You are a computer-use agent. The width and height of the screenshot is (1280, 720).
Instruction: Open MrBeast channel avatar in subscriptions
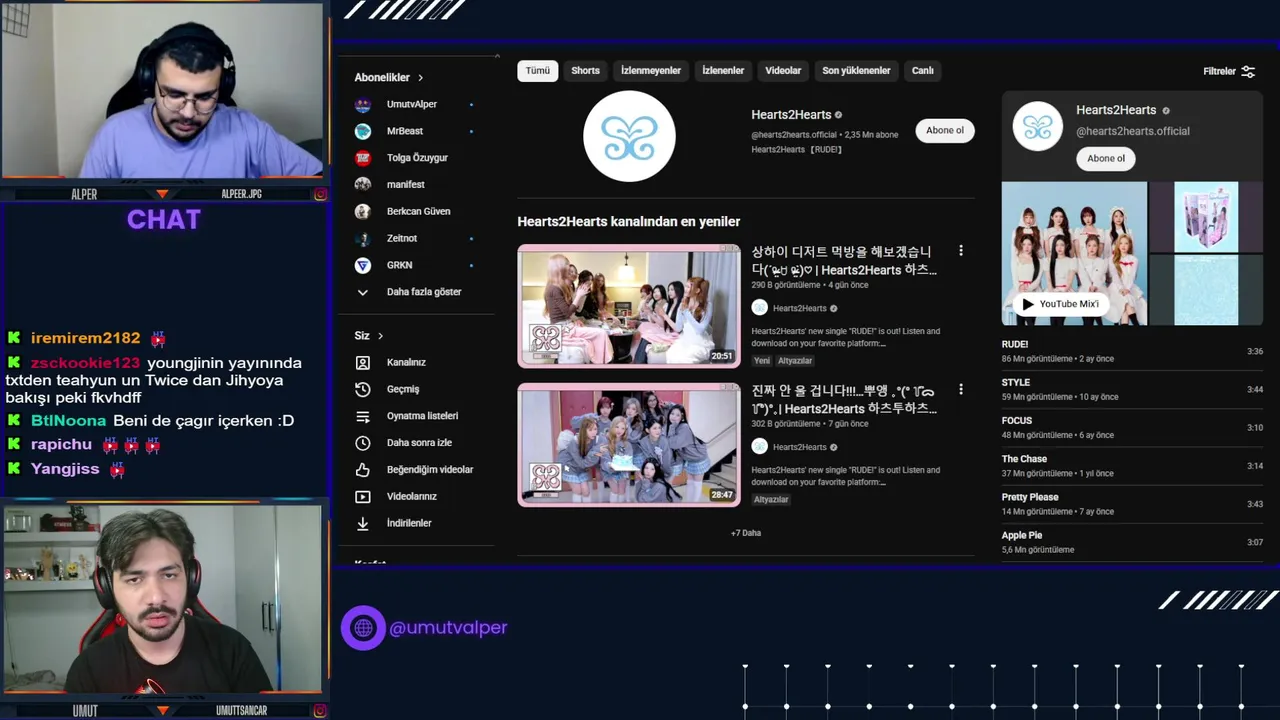[363, 131]
